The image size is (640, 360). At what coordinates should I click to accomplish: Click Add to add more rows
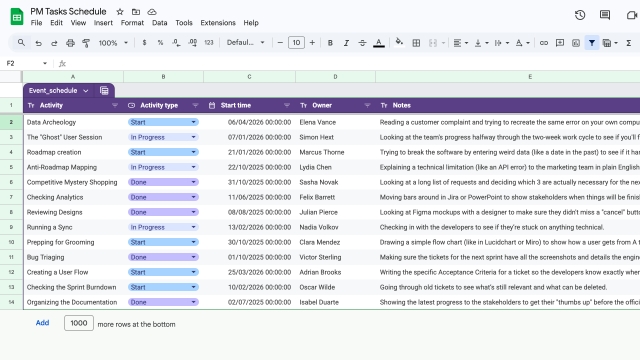(42, 323)
